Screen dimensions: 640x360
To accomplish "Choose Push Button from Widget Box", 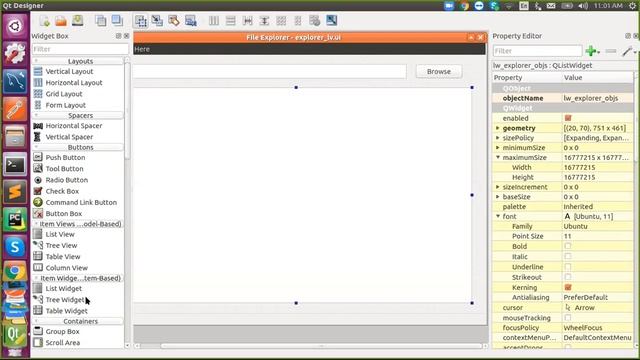I will pos(65,157).
